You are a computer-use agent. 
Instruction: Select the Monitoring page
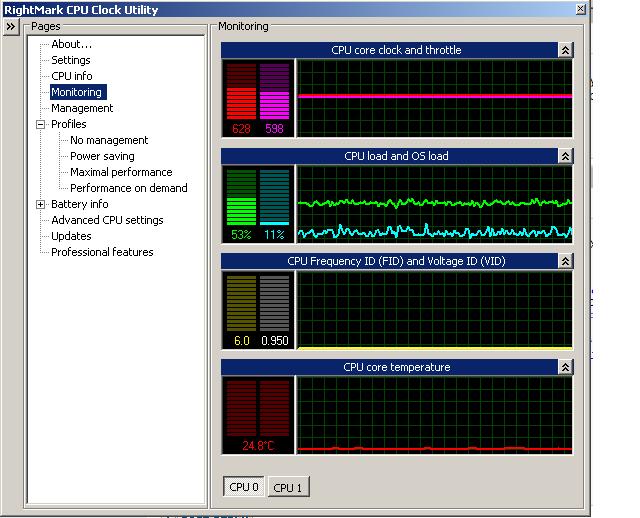78,92
